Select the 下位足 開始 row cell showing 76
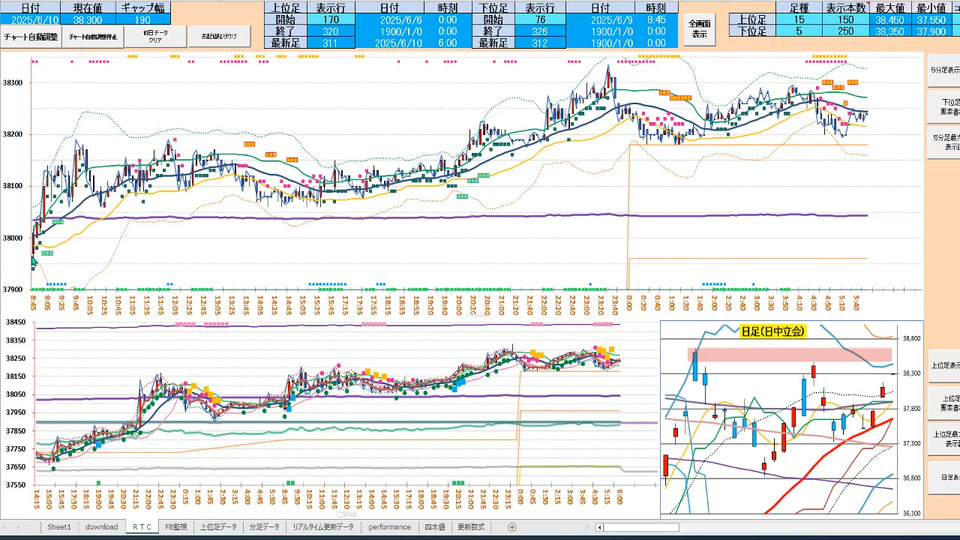Viewport: 960px width, 540px height. [540, 19]
